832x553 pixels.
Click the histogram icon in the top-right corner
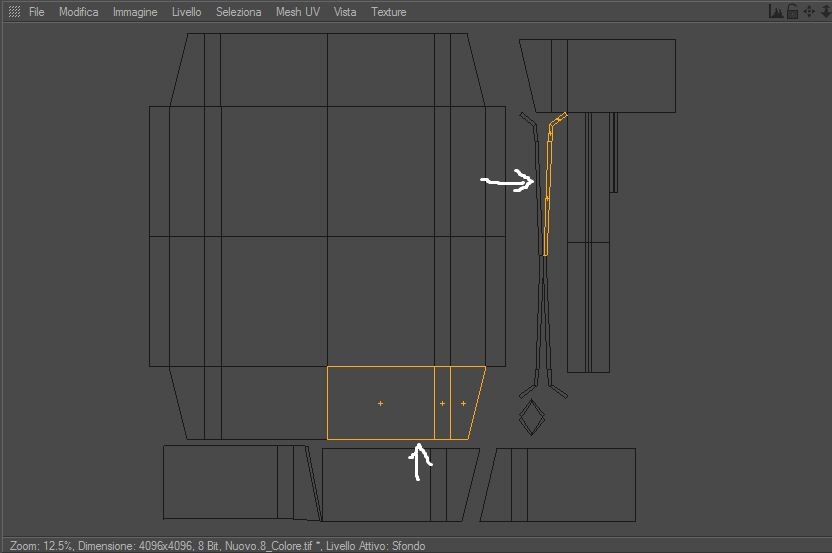(x=775, y=11)
